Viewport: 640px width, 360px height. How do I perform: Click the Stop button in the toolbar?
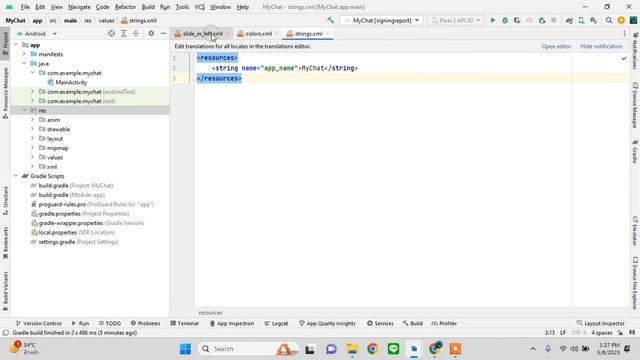point(554,20)
